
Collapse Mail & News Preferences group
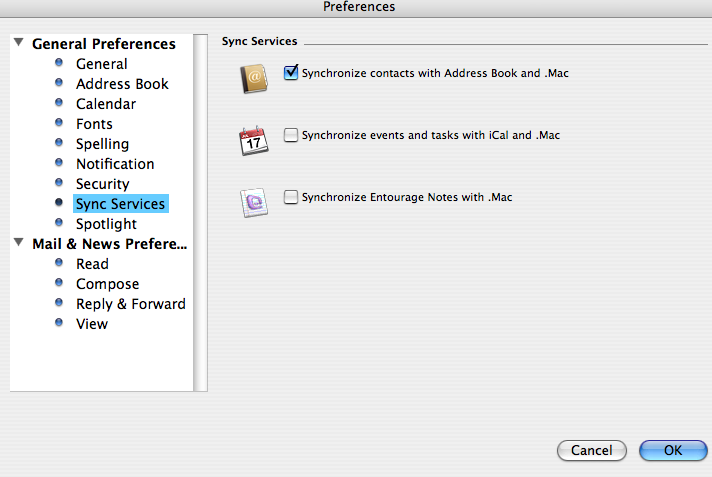19,242
